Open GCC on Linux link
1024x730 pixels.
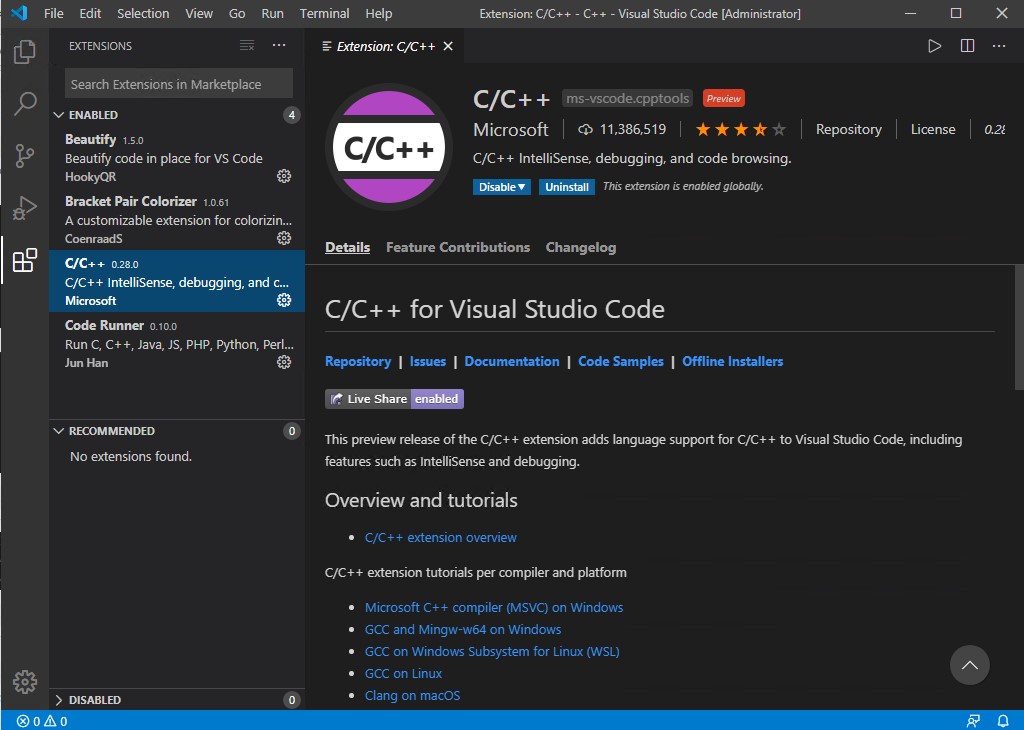(x=404, y=673)
